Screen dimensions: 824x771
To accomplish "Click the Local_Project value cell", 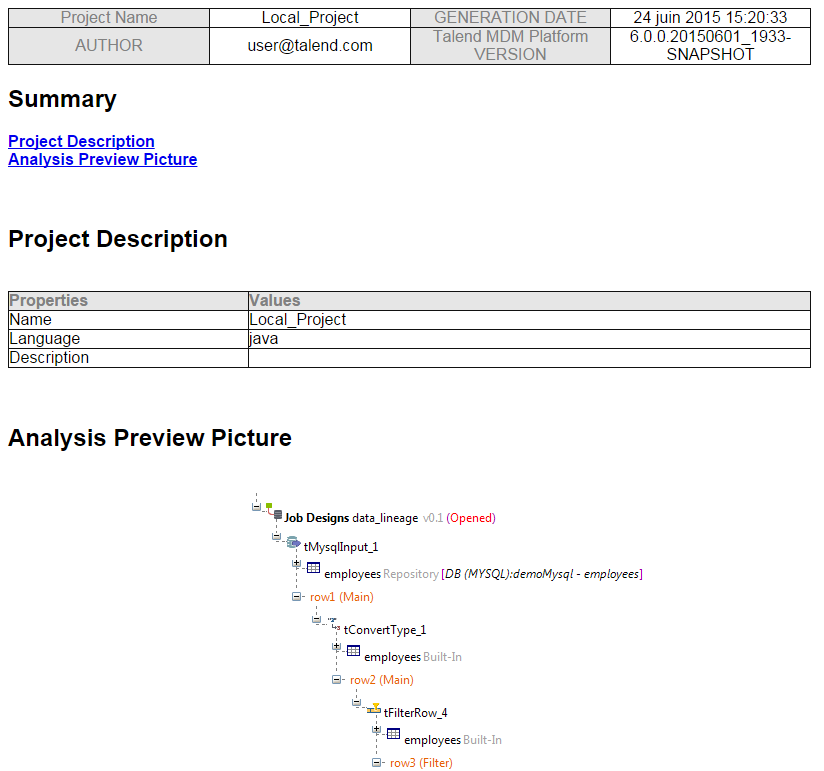I will (x=309, y=17).
